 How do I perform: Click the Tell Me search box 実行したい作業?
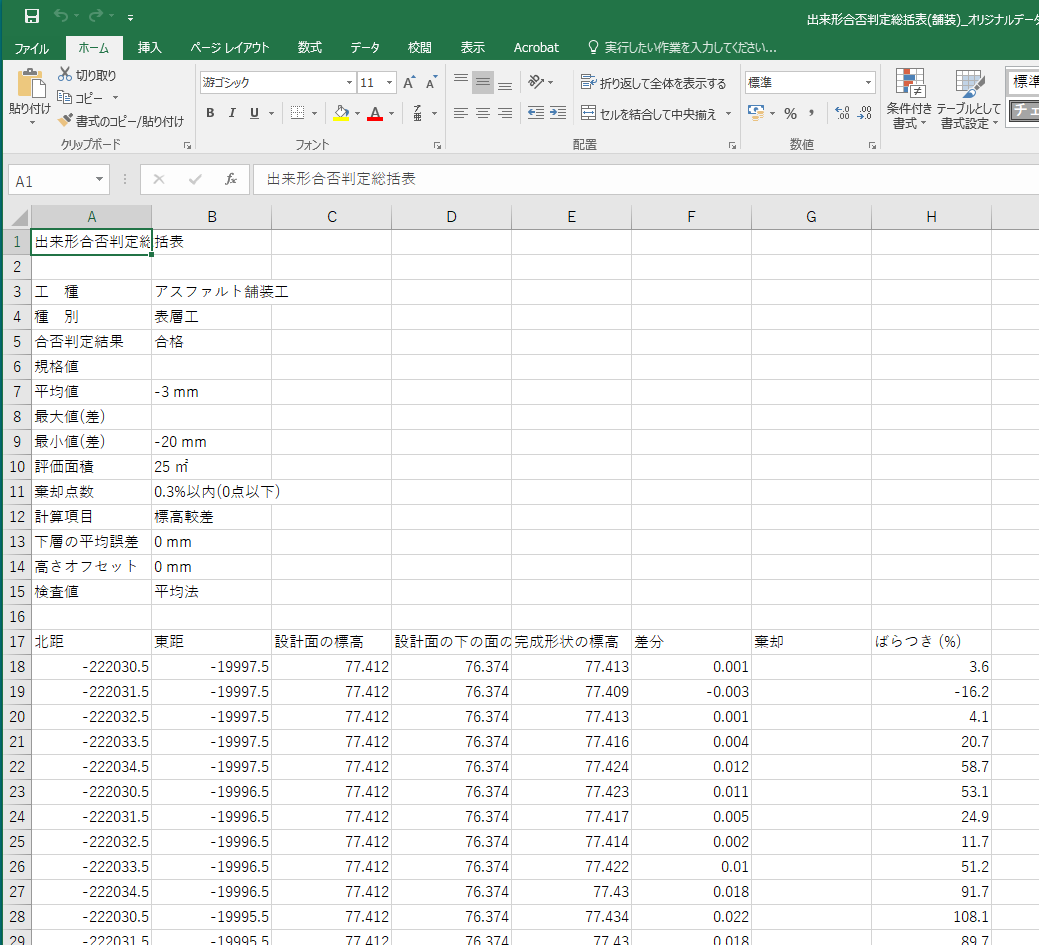[683, 48]
